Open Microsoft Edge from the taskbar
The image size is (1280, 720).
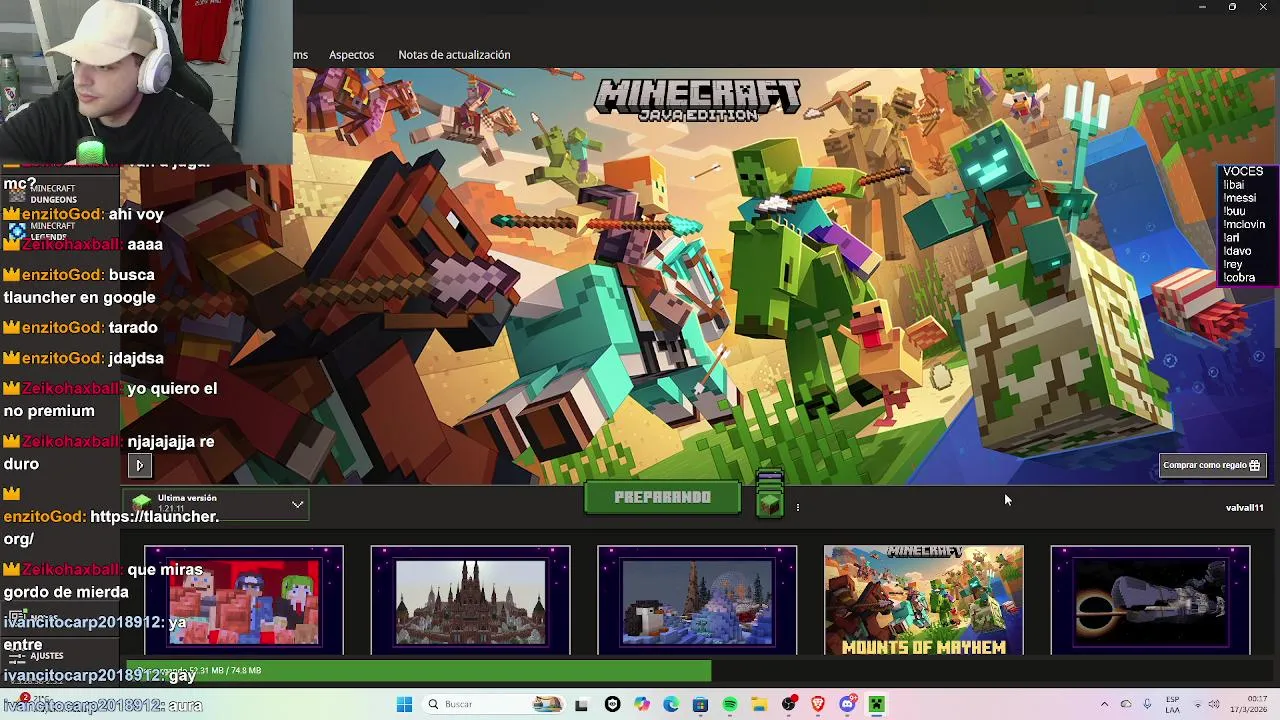pos(671,704)
